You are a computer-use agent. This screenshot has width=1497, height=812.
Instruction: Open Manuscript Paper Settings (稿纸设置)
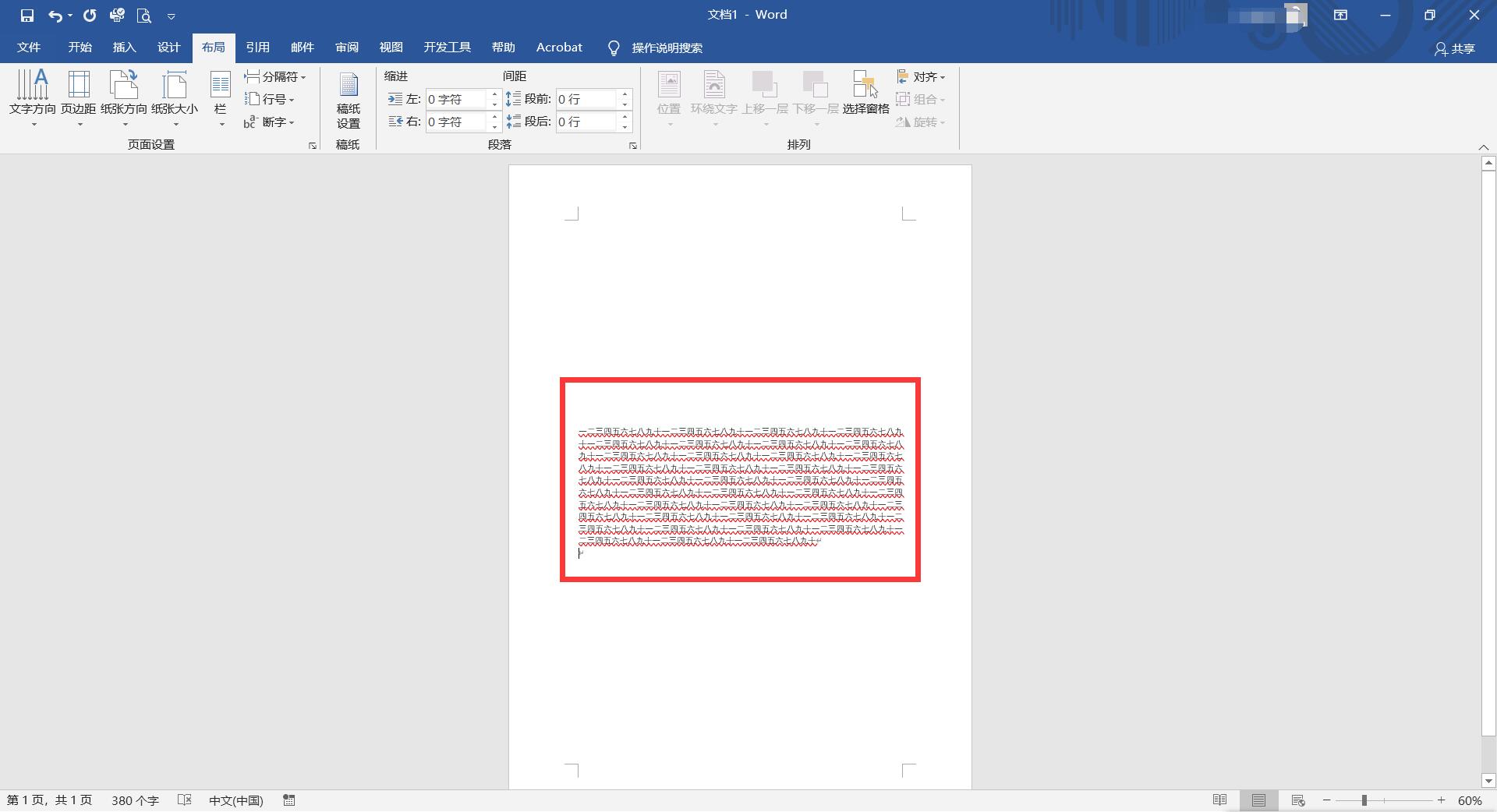[x=348, y=100]
